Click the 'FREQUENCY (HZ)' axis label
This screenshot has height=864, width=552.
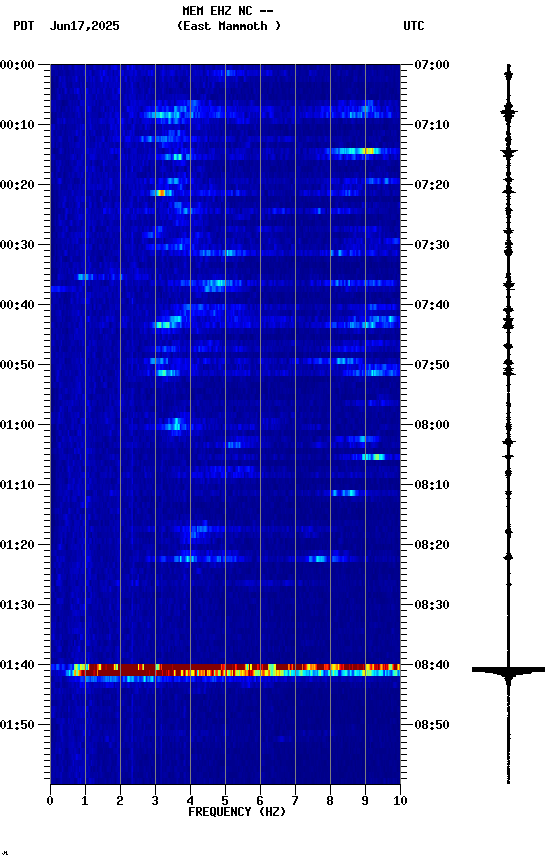[x=237, y=812]
